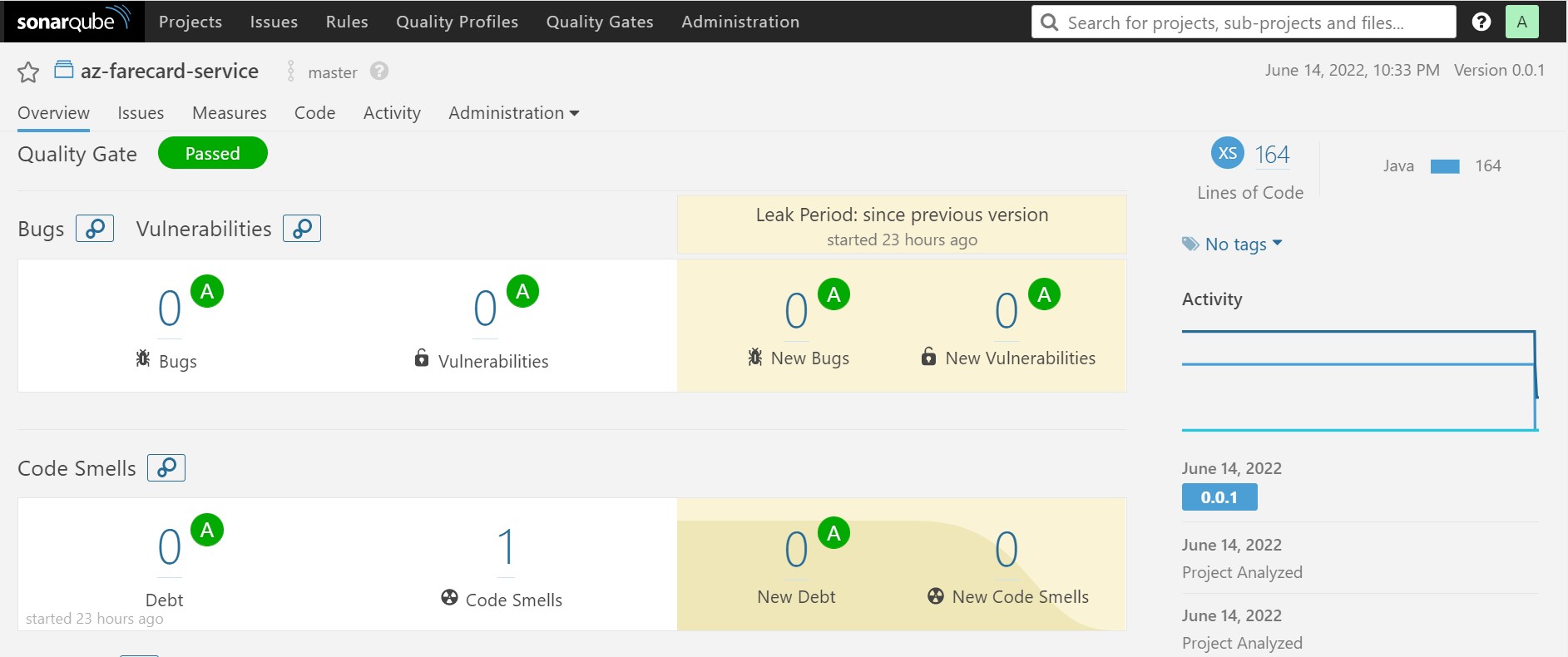This screenshot has width=1568, height=657.
Task: Click the Code Smells count 1 value
Action: 506,547
